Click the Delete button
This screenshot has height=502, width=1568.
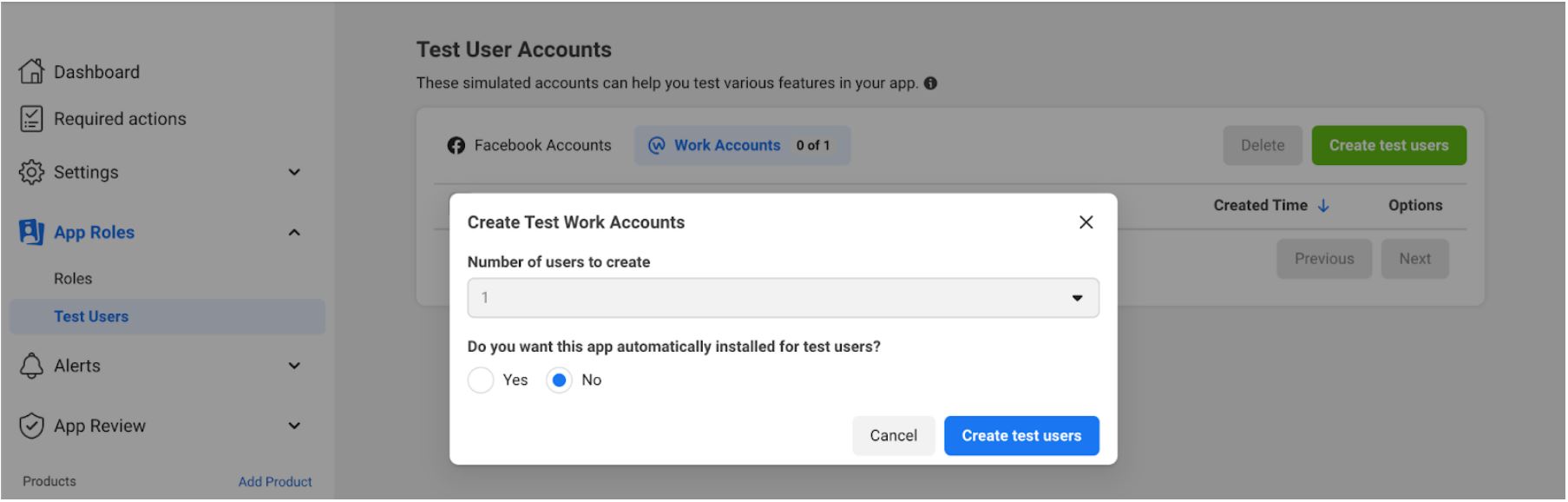coord(1263,145)
